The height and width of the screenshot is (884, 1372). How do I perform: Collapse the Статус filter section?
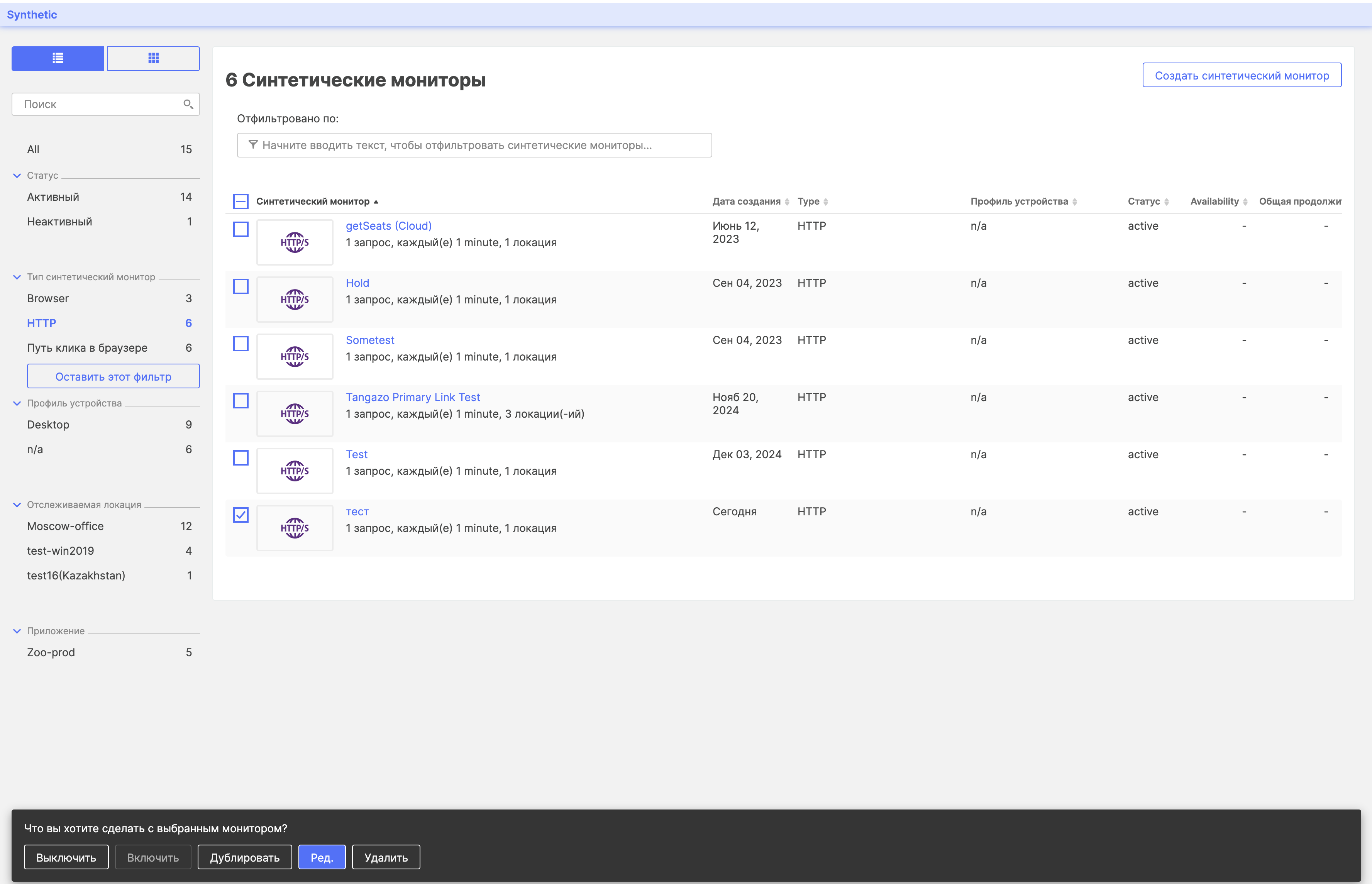[x=17, y=176]
